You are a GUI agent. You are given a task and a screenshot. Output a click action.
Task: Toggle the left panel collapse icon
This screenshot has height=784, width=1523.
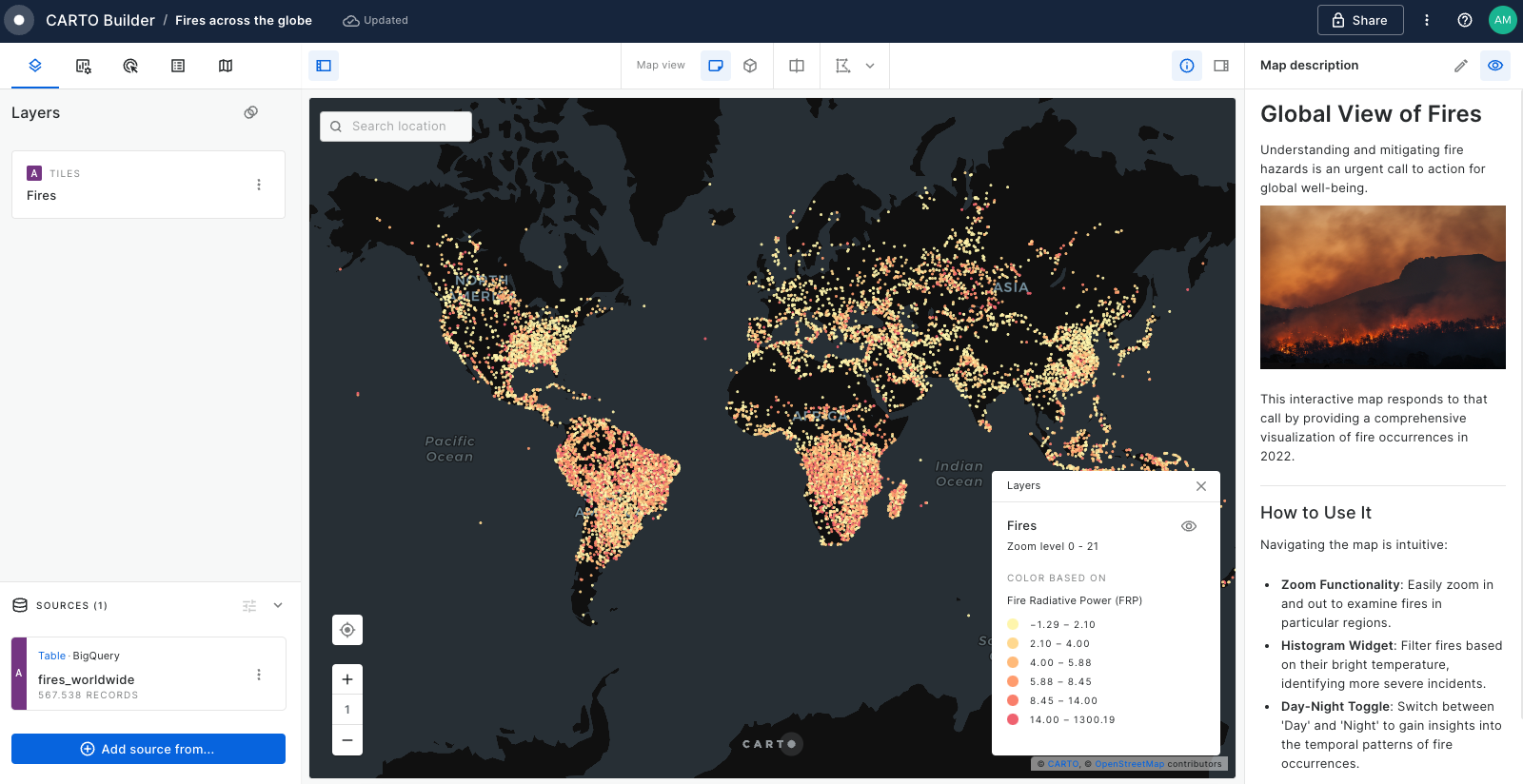pyautogui.click(x=324, y=66)
